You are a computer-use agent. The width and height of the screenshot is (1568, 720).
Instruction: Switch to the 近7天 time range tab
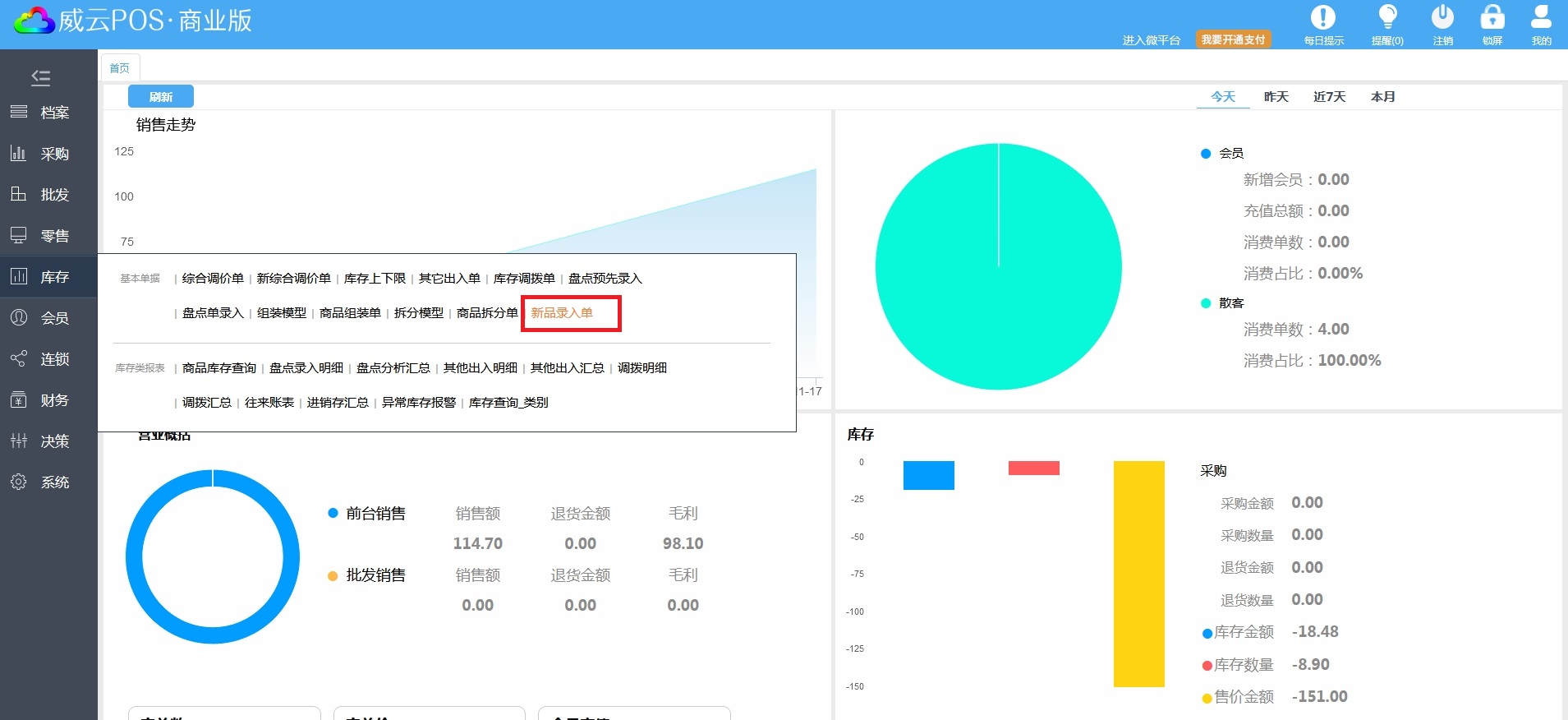[1329, 97]
